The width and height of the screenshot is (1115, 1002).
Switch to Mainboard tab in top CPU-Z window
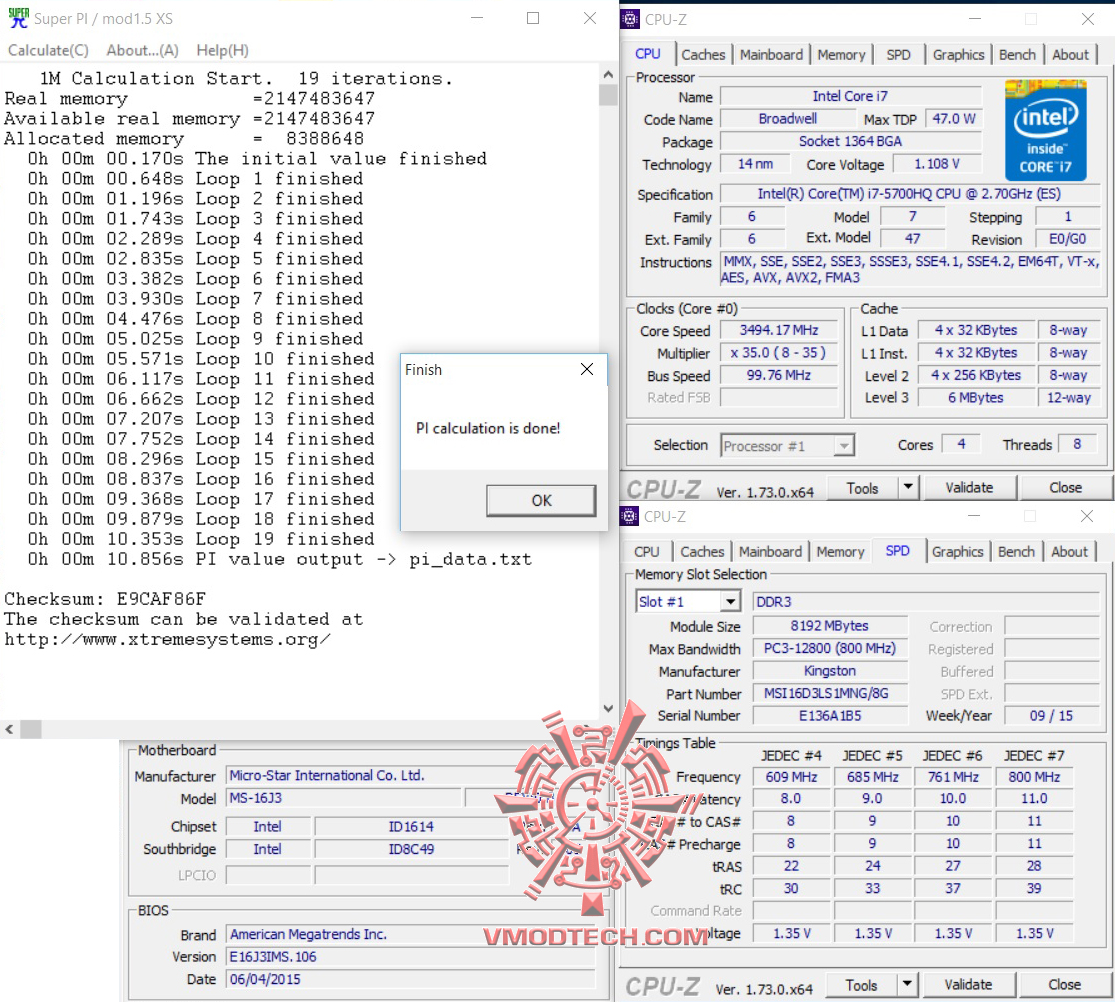(771, 55)
